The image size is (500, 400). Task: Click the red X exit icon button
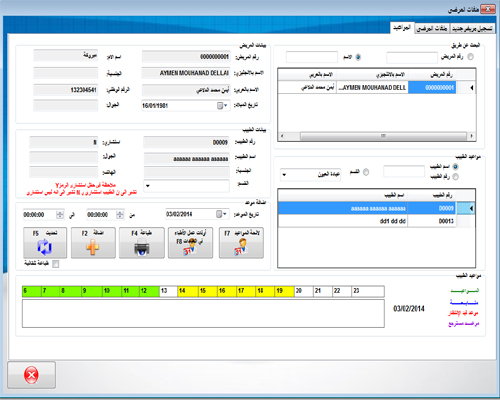pyautogui.click(x=31, y=375)
